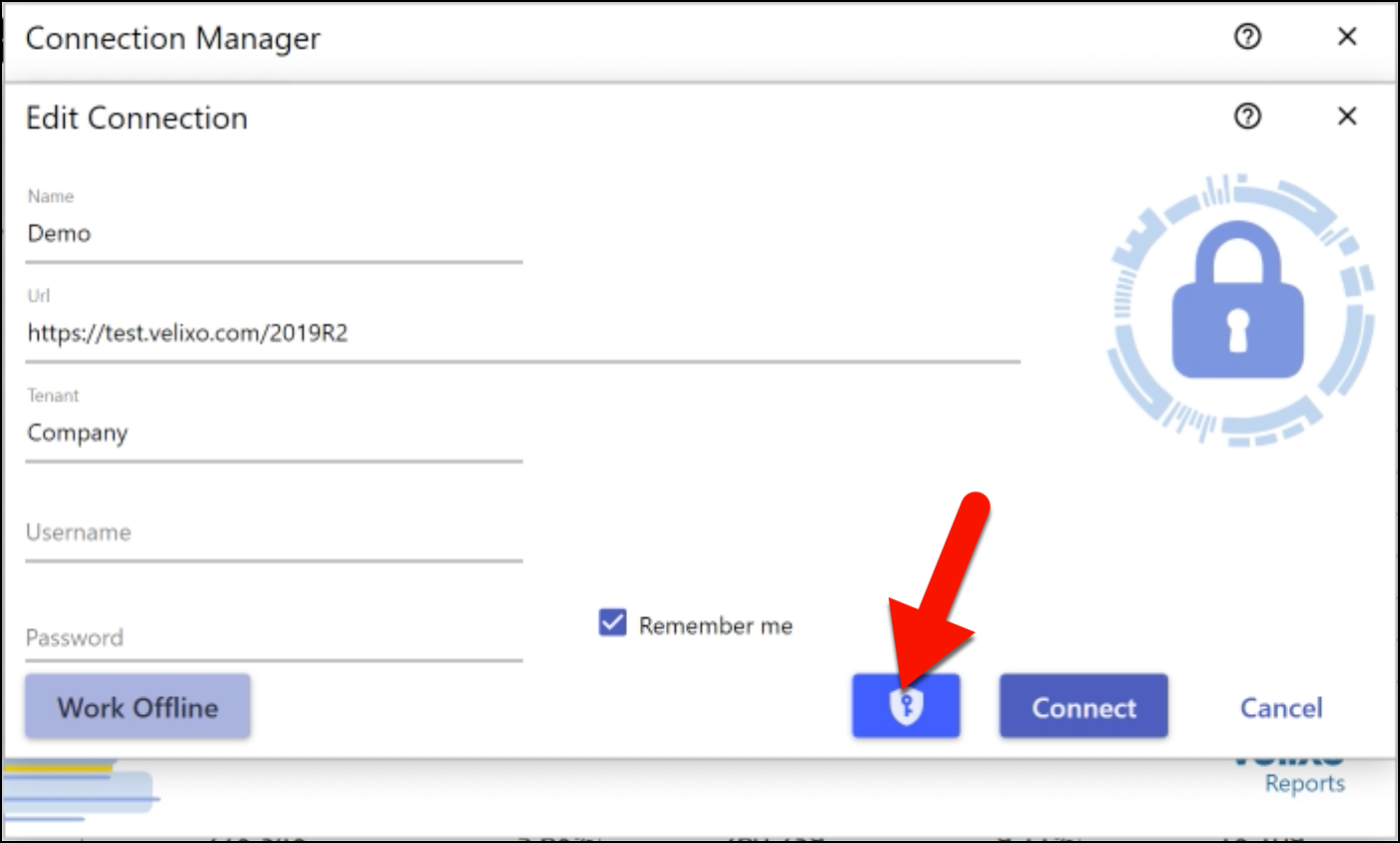Click the Url field with test.velixo.com

click(522, 334)
